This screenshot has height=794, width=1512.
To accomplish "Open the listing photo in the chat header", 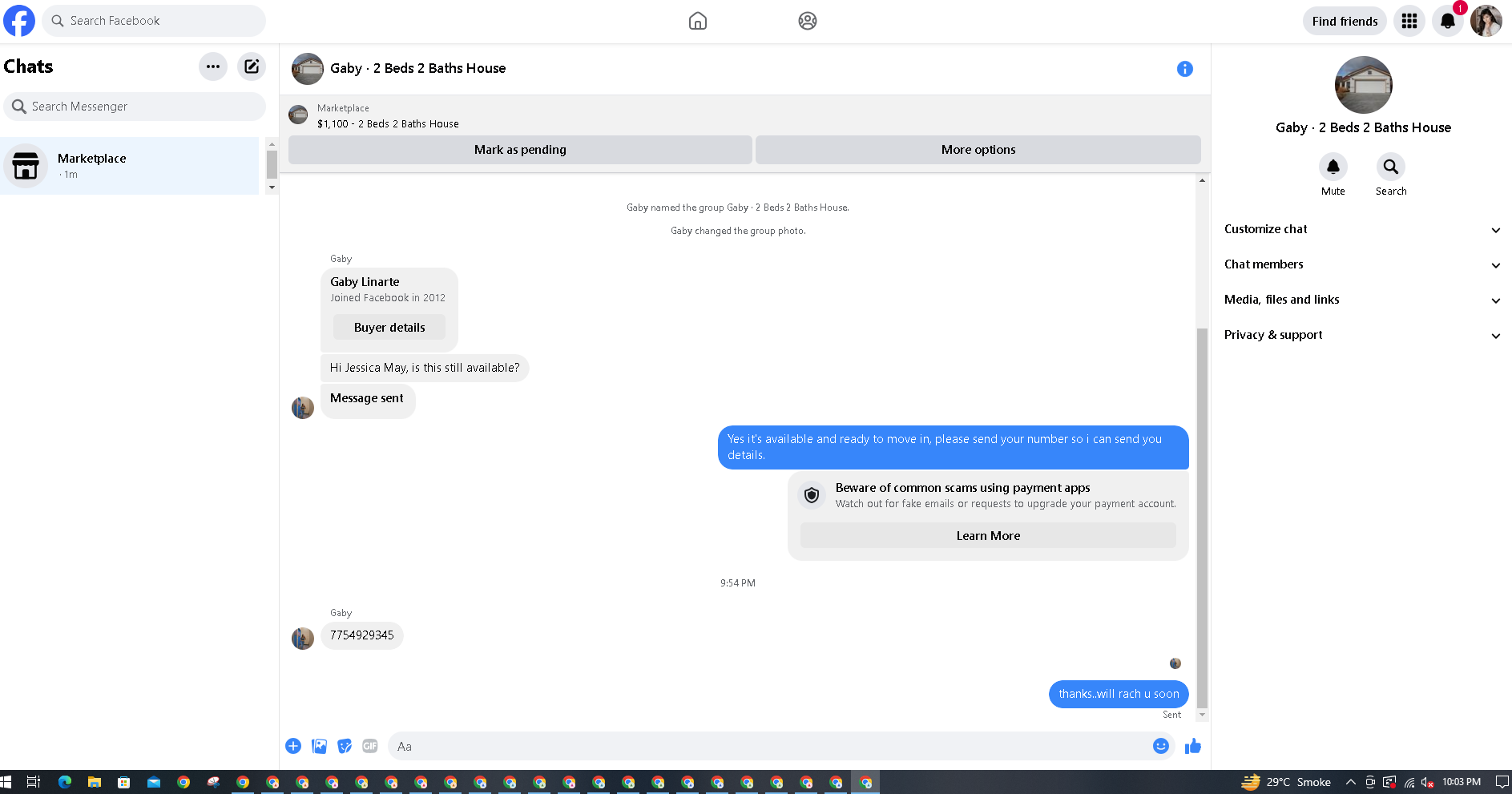I will point(308,69).
